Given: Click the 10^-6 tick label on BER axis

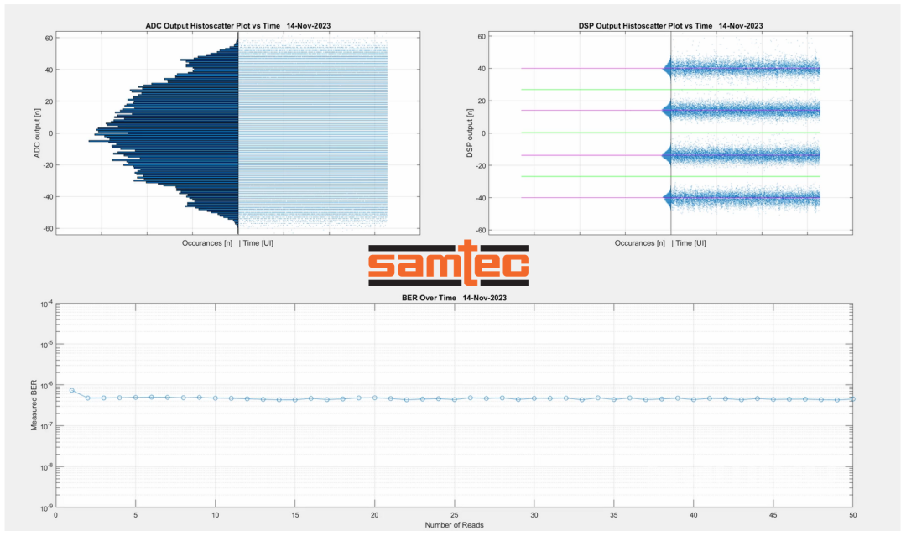Looking at the screenshot, I should [x=44, y=385].
